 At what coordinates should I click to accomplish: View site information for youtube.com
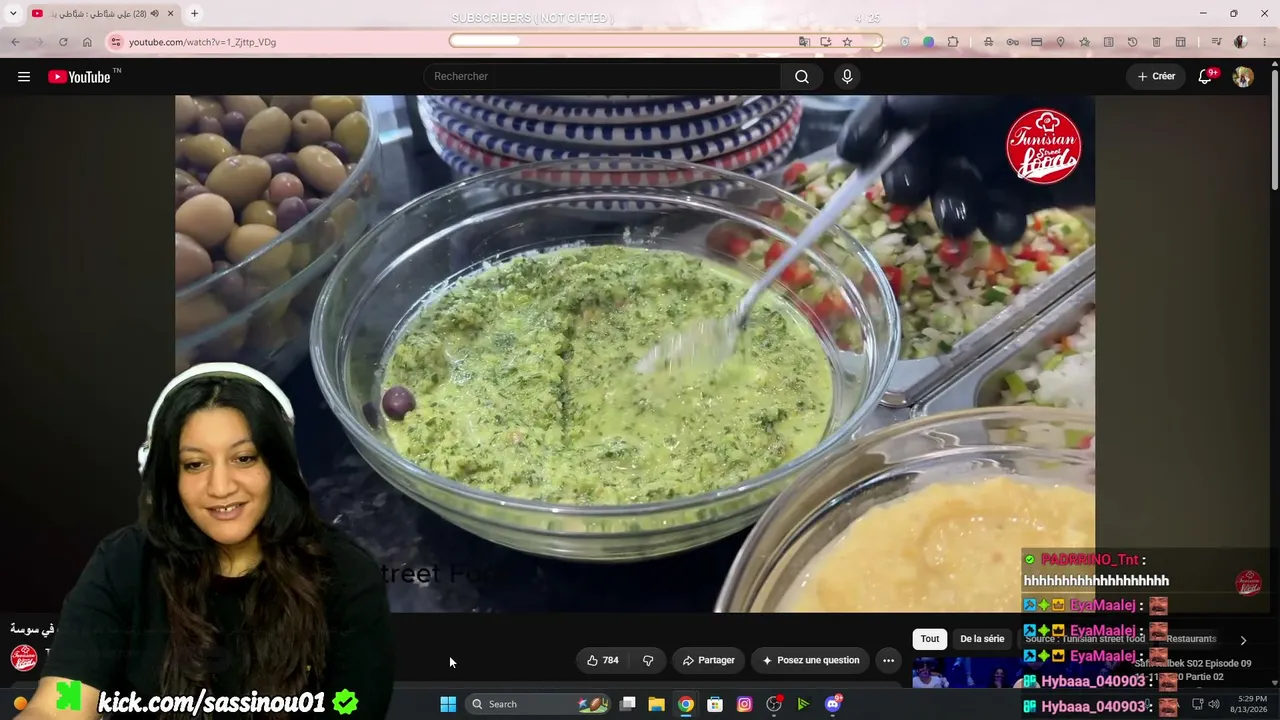[x=115, y=42]
